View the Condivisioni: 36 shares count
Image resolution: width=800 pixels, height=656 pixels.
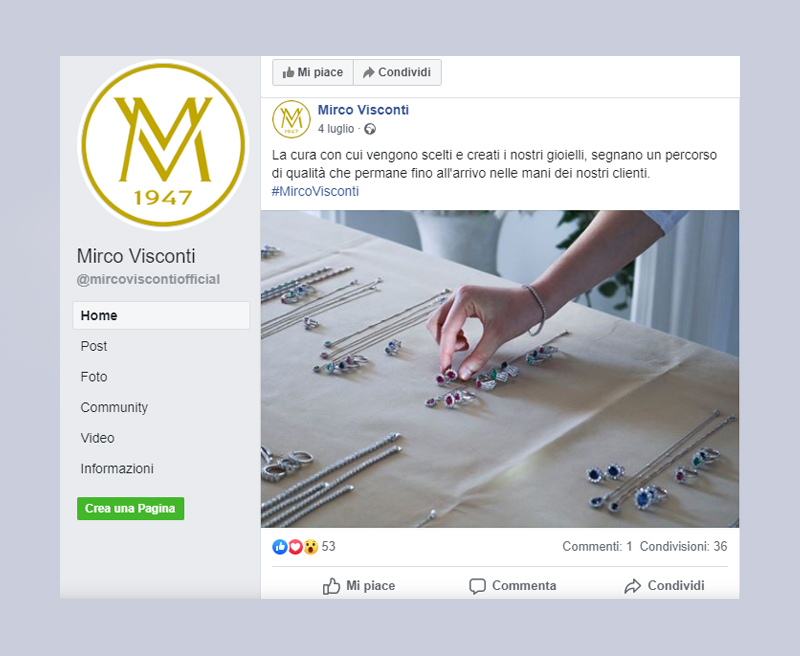coord(684,546)
